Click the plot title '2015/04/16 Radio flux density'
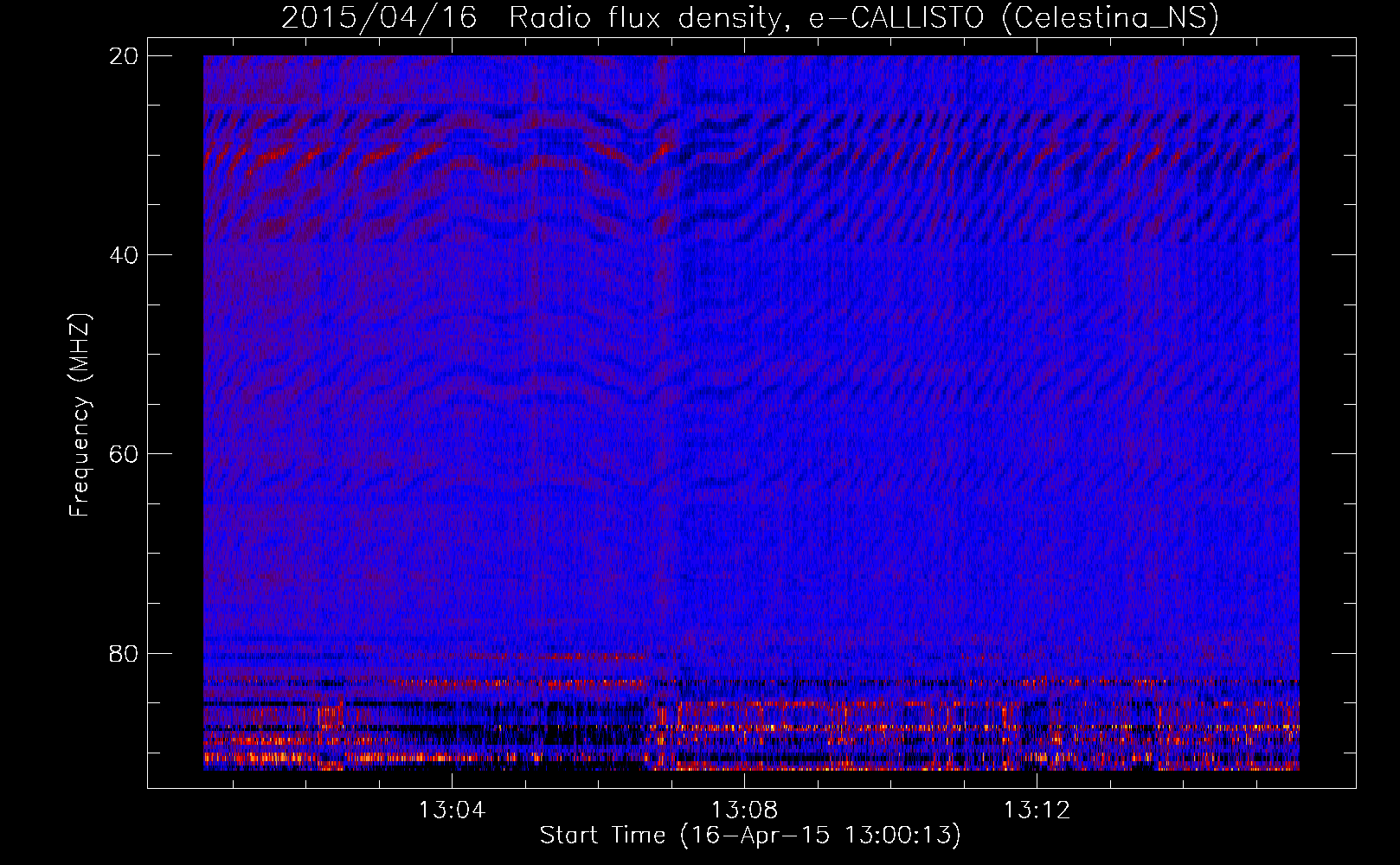Viewport: 1400px width, 865px height. pyautogui.click(x=750, y=17)
